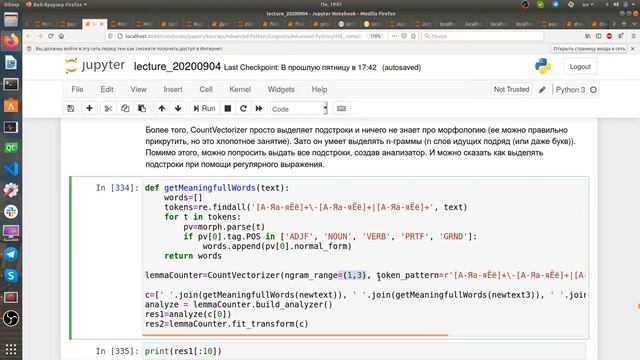Copy selected cells icon
Image resolution: width=640 pixels, height=360 pixels.
pos(125,109)
